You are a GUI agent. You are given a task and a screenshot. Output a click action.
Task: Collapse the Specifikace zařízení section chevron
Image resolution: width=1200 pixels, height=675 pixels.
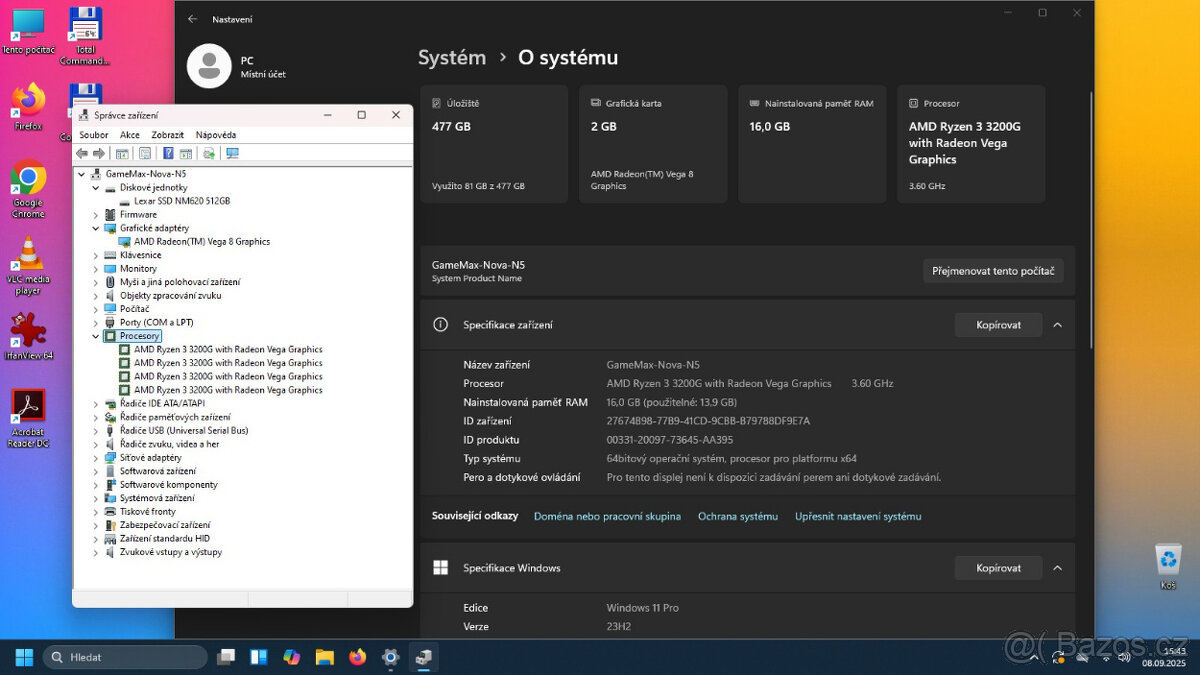pyautogui.click(x=1057, y=324)
